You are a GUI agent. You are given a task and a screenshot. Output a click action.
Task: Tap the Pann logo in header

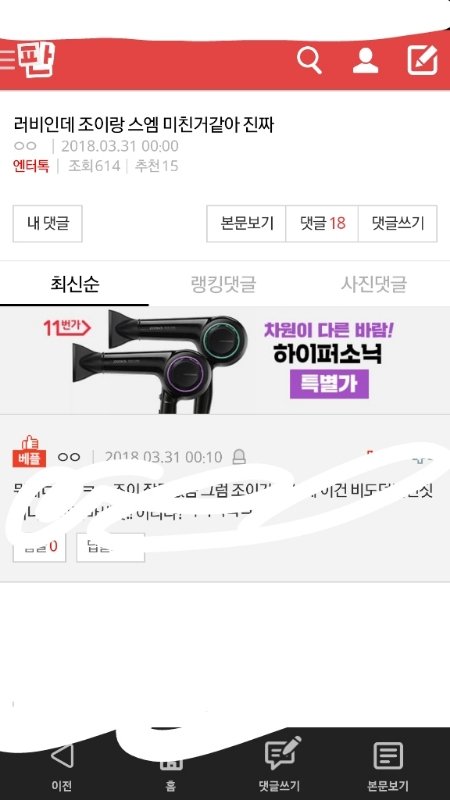tap(36, 60)
